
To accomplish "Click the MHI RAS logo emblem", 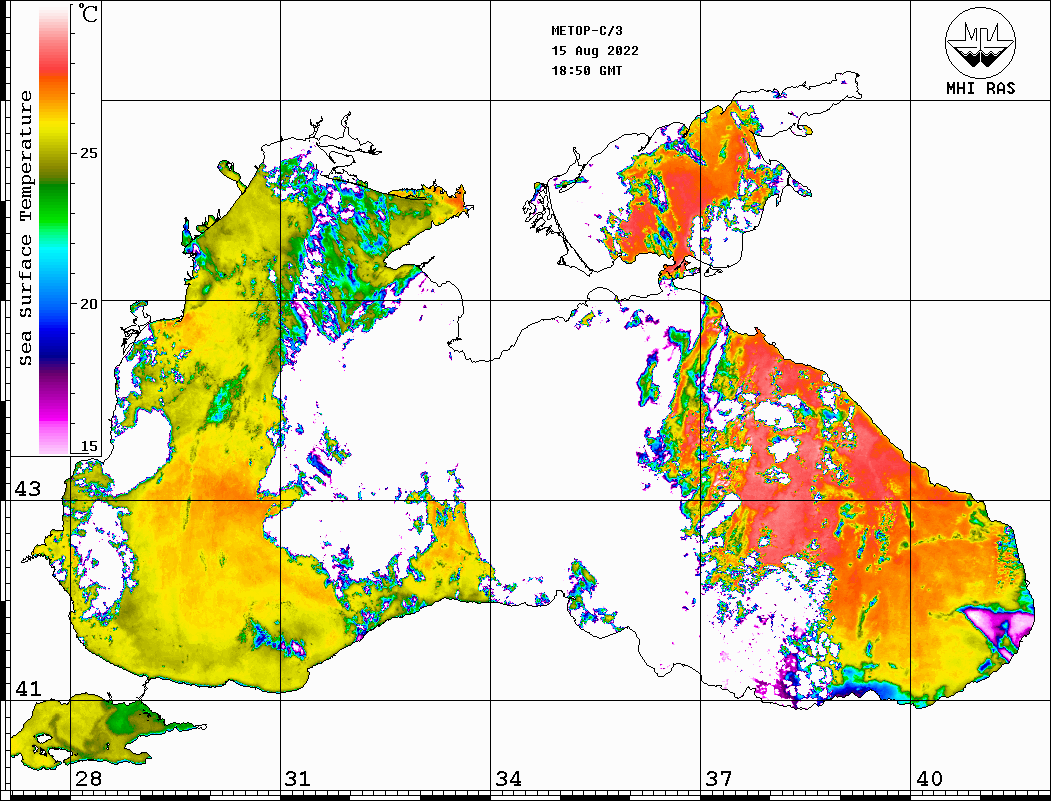I will (980, 42).
